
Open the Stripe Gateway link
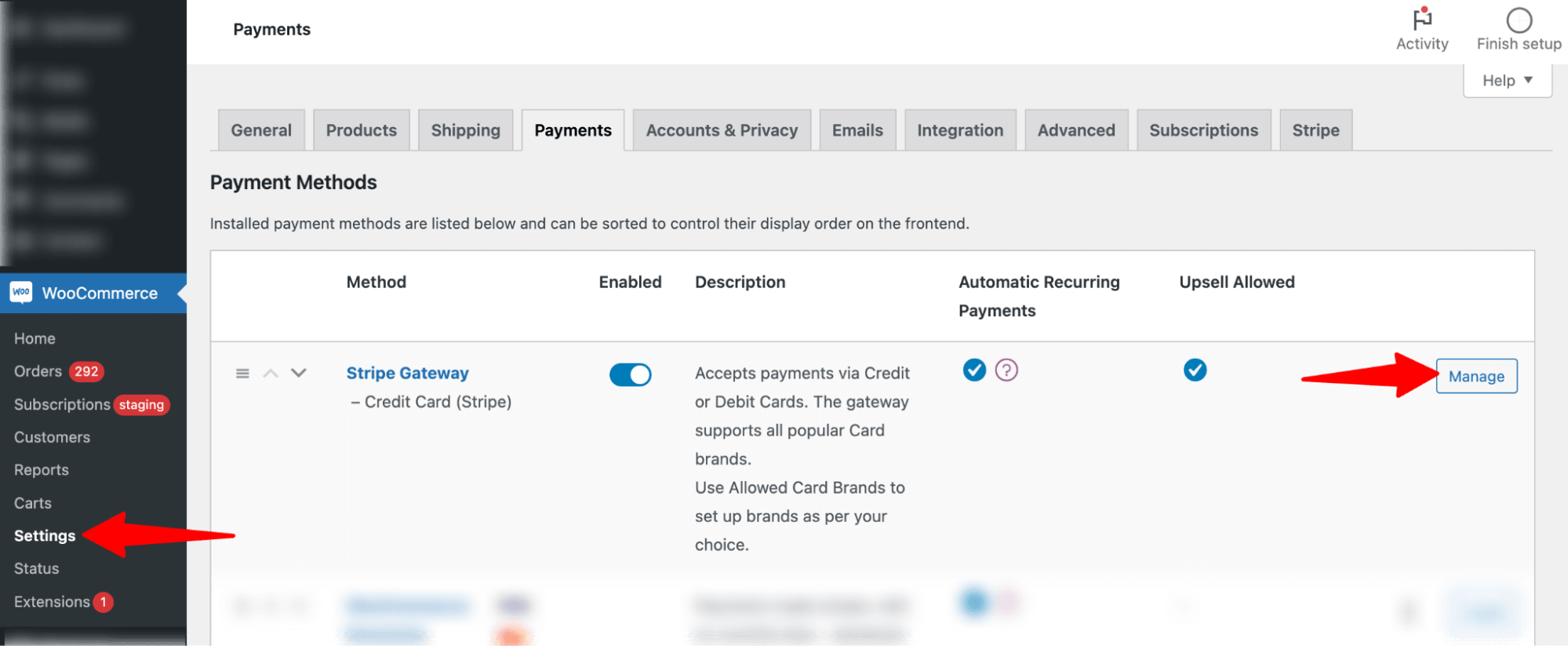tap(408, 374)
